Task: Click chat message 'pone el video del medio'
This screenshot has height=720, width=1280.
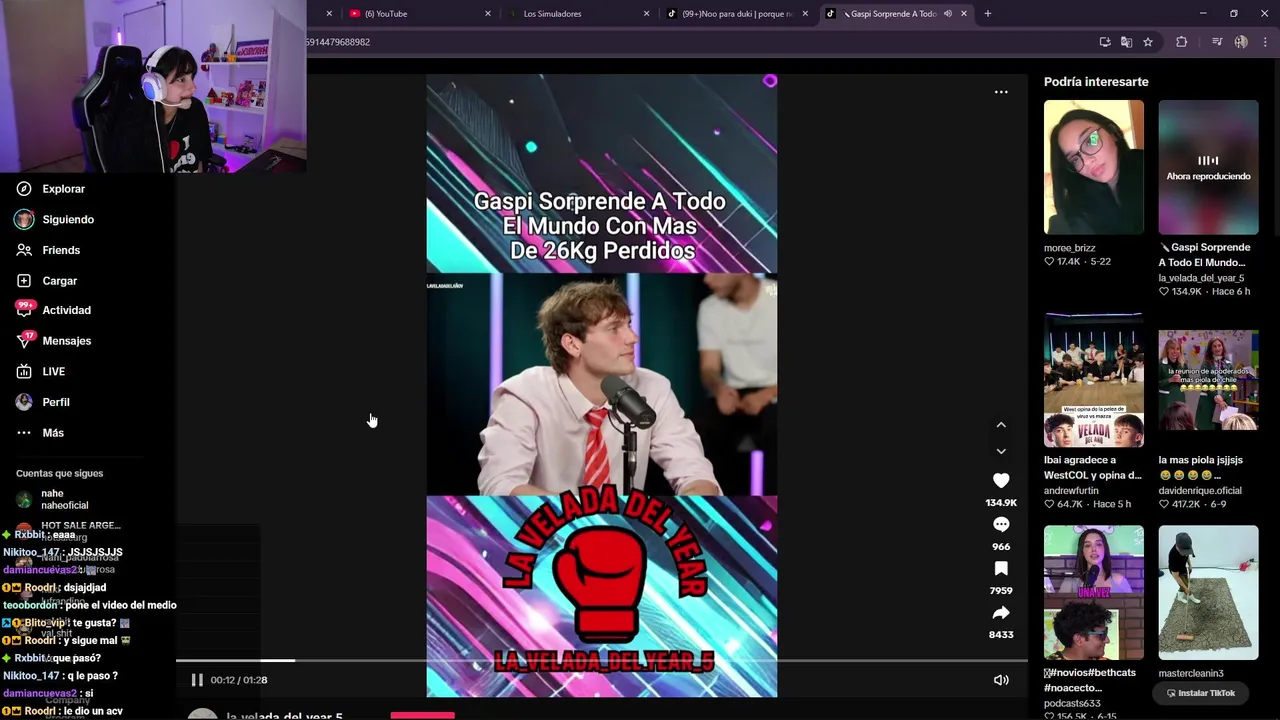Action: point(120,605)
